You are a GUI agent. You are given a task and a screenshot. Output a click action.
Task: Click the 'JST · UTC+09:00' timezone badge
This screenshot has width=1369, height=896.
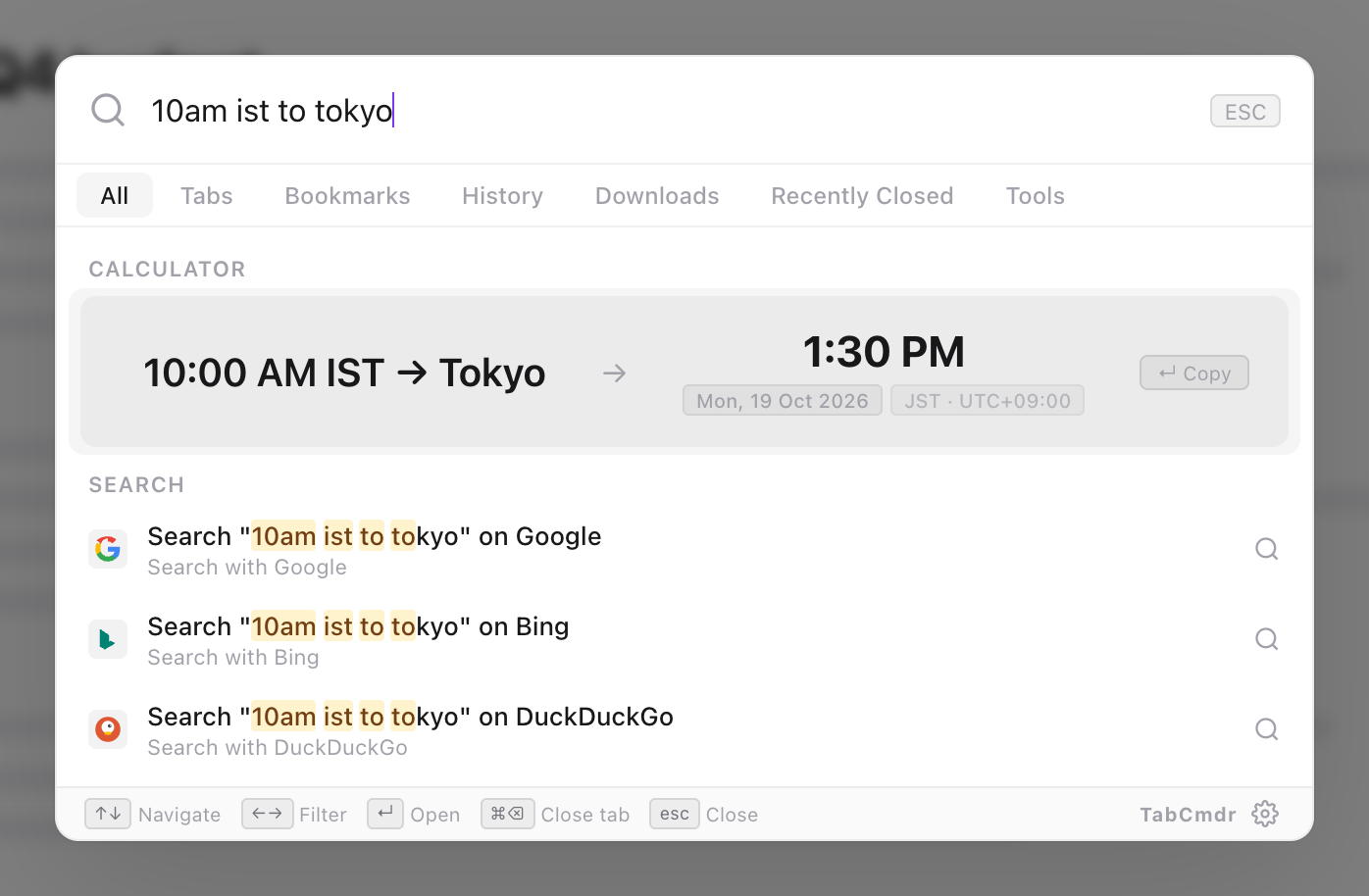click(988, 401)
